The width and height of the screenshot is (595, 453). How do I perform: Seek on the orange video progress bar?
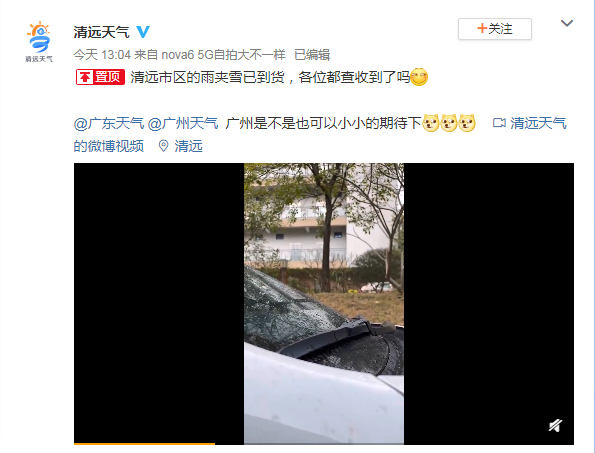pyautogui.click(x=144, y=444)
